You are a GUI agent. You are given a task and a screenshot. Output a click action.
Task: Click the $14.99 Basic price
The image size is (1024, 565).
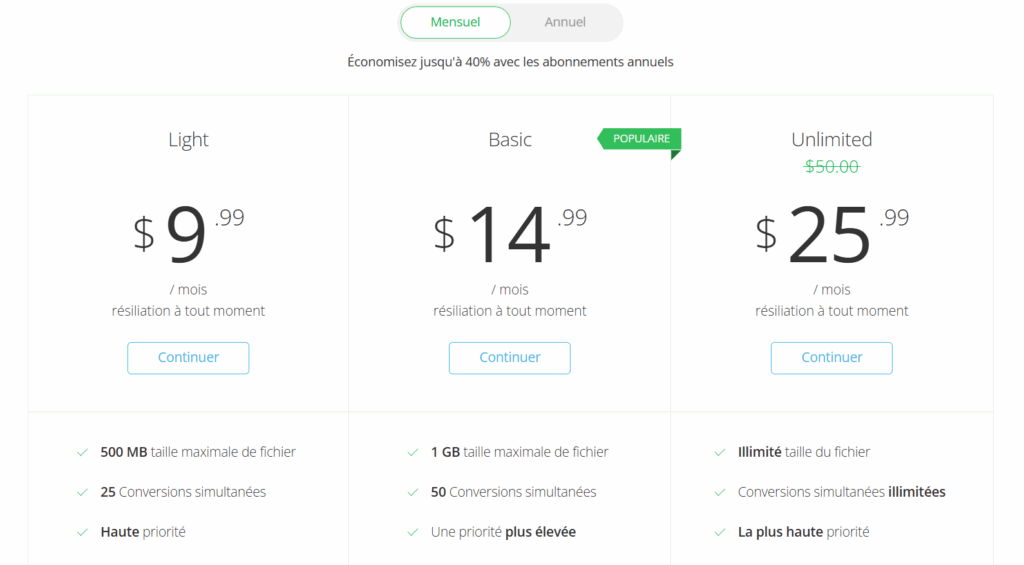point(510,234)
